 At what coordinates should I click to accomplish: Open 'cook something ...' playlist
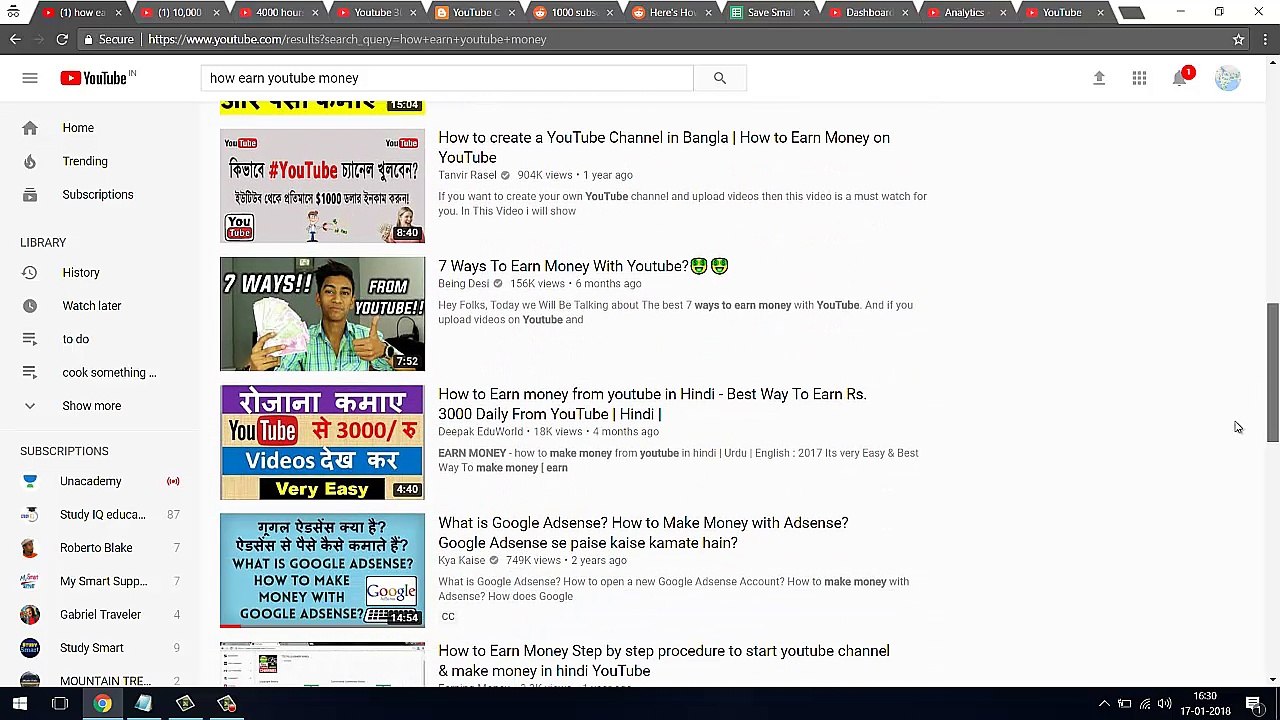click(109, 373)
